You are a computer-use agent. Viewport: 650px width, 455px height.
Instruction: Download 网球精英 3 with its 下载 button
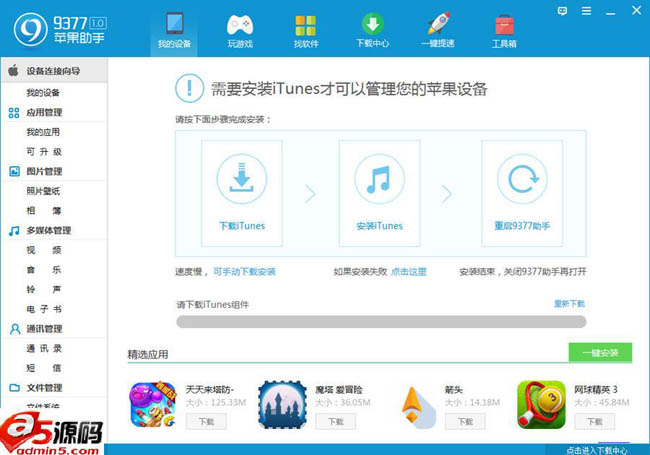pyautogui.click(x=595, y=422)
